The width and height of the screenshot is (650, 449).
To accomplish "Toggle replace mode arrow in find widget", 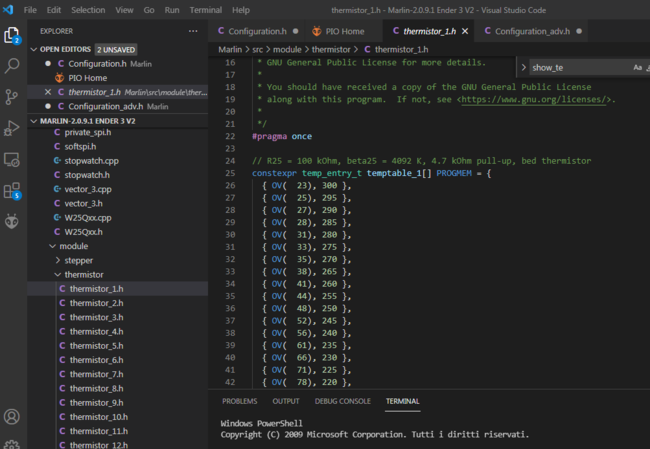I will coord(523,67).
